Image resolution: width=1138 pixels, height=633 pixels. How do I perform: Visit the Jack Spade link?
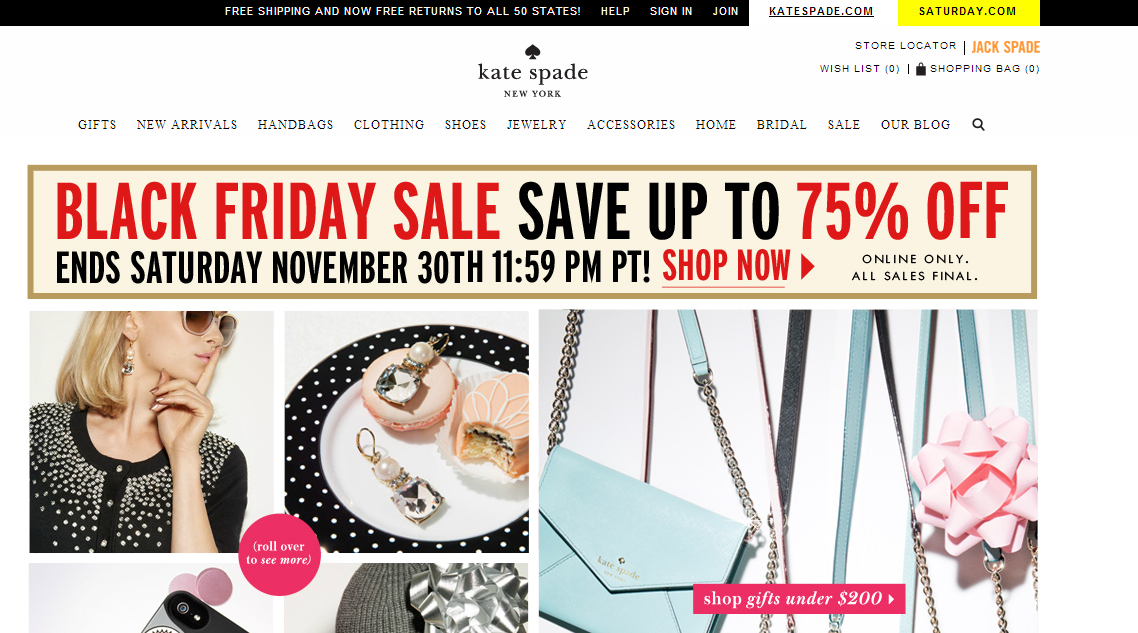1006,47
